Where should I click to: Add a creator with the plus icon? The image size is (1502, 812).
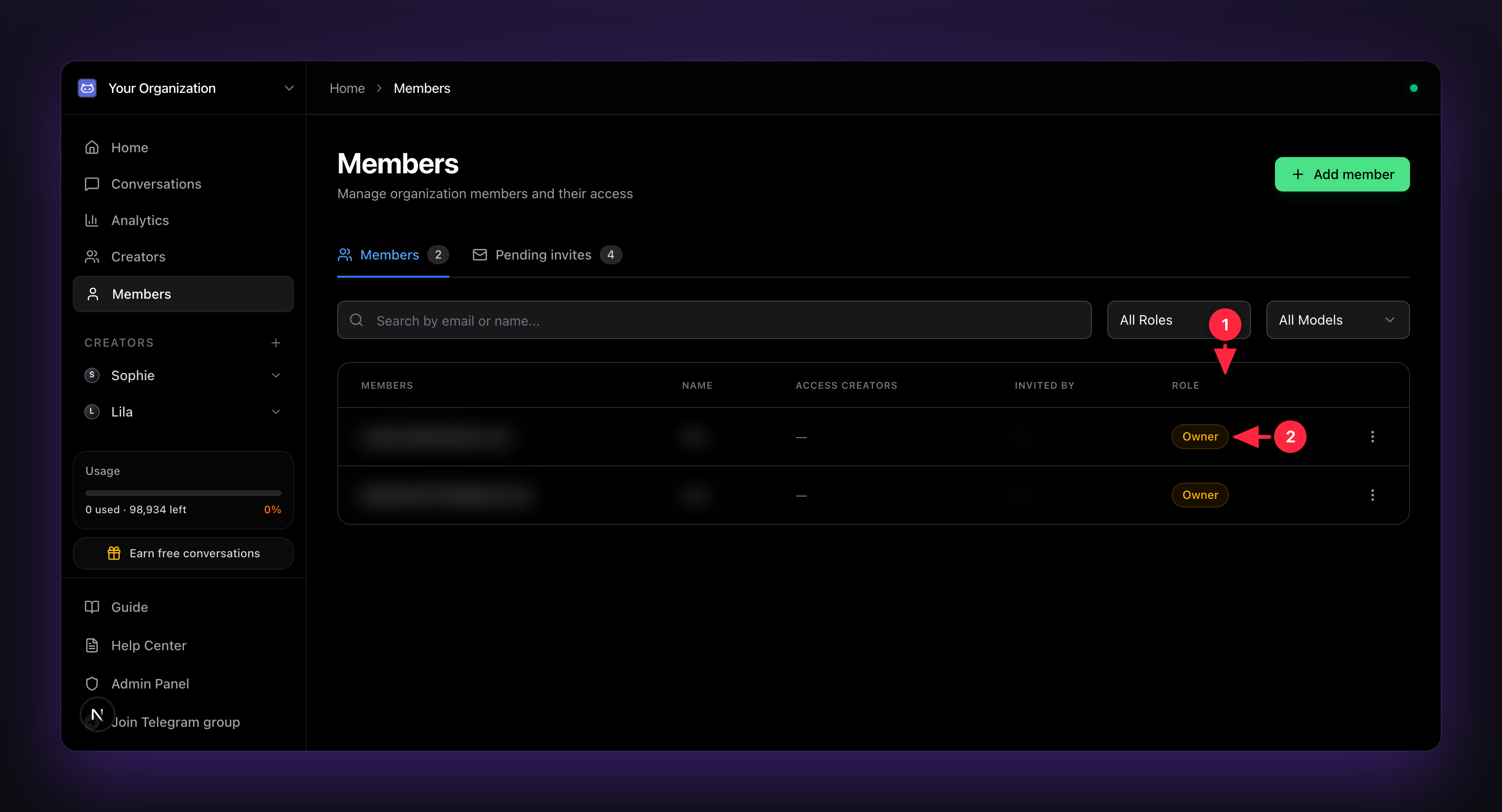coord(276,343)
